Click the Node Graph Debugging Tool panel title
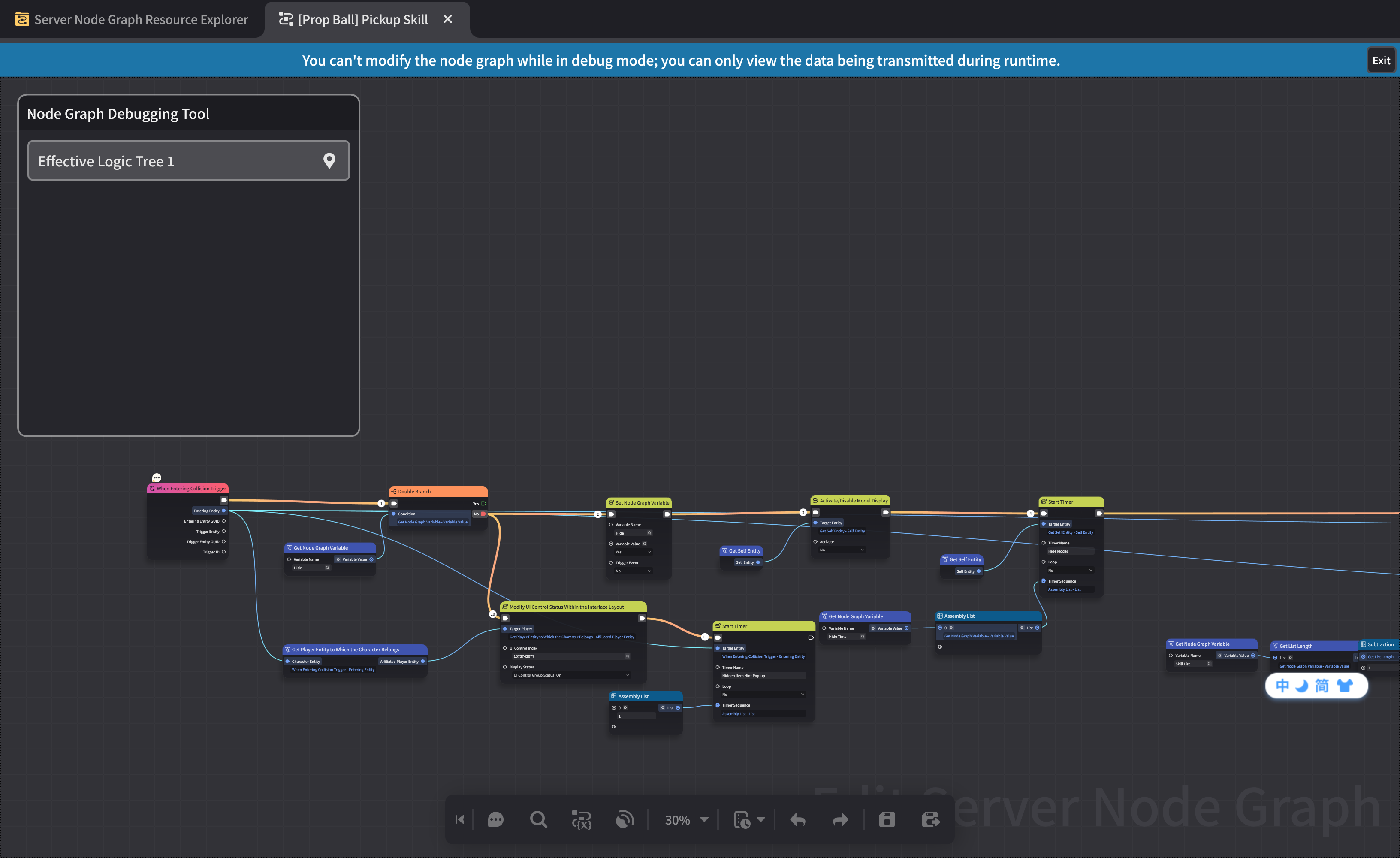Viewport: 1400px width, 858px height. (118, 114)
